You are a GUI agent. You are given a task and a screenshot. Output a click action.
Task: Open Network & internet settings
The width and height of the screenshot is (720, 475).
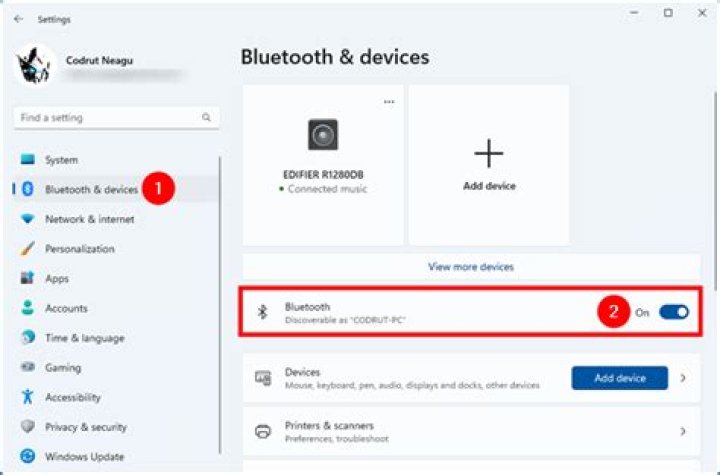click(89, 219)
